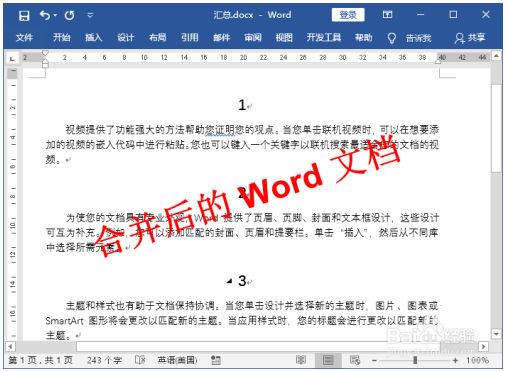Open the Undo history dropdown arrow
The image size is (506, 372).
point(55,15)
